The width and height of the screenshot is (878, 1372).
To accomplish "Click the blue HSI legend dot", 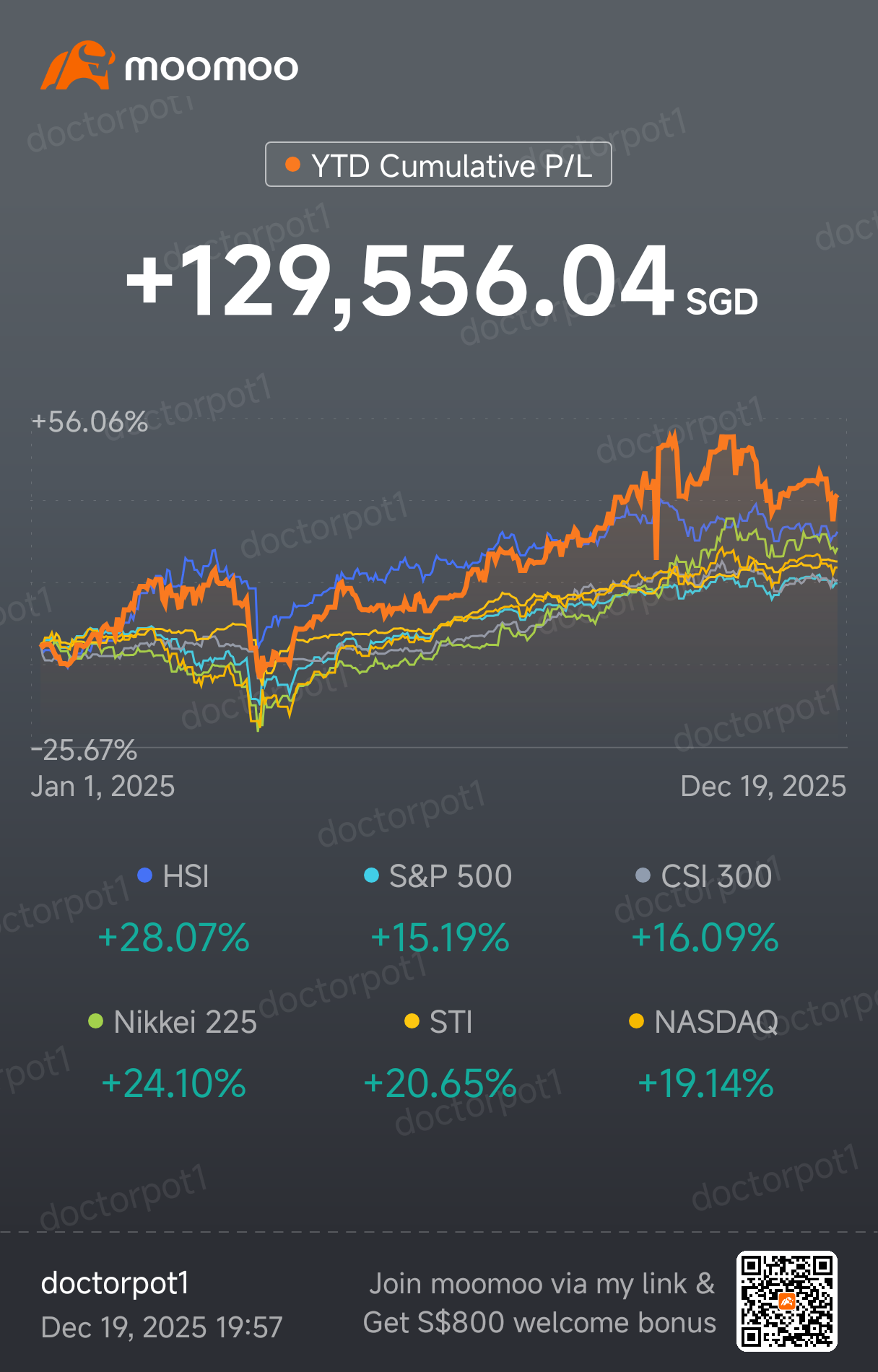I will click(144, 875).
